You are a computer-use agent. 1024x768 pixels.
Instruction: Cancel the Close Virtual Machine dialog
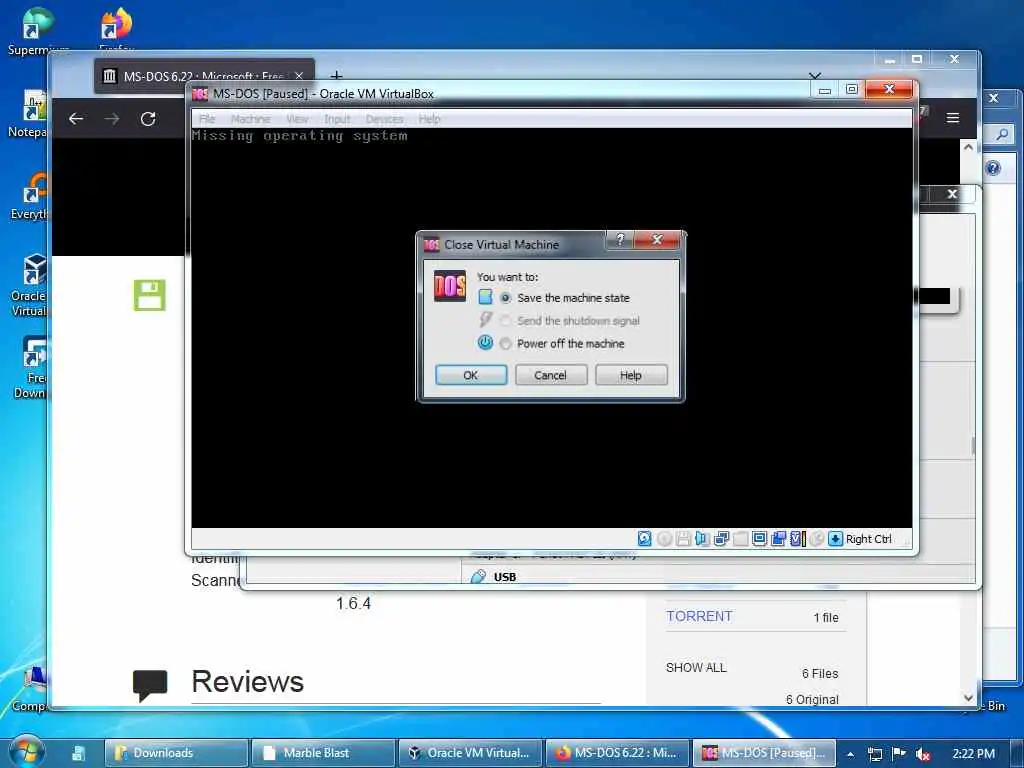(551, 375)
